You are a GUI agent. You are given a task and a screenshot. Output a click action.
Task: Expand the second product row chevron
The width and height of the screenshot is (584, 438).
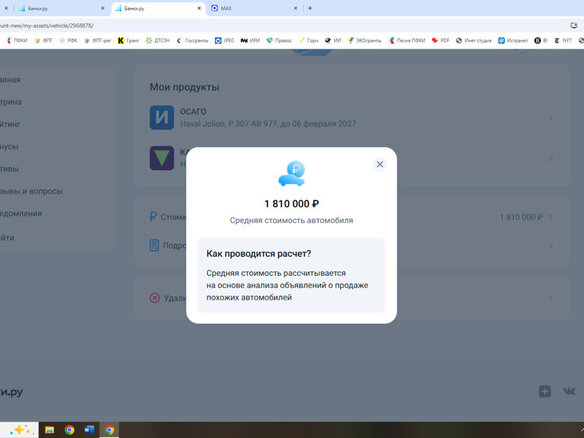click(551, 158)
